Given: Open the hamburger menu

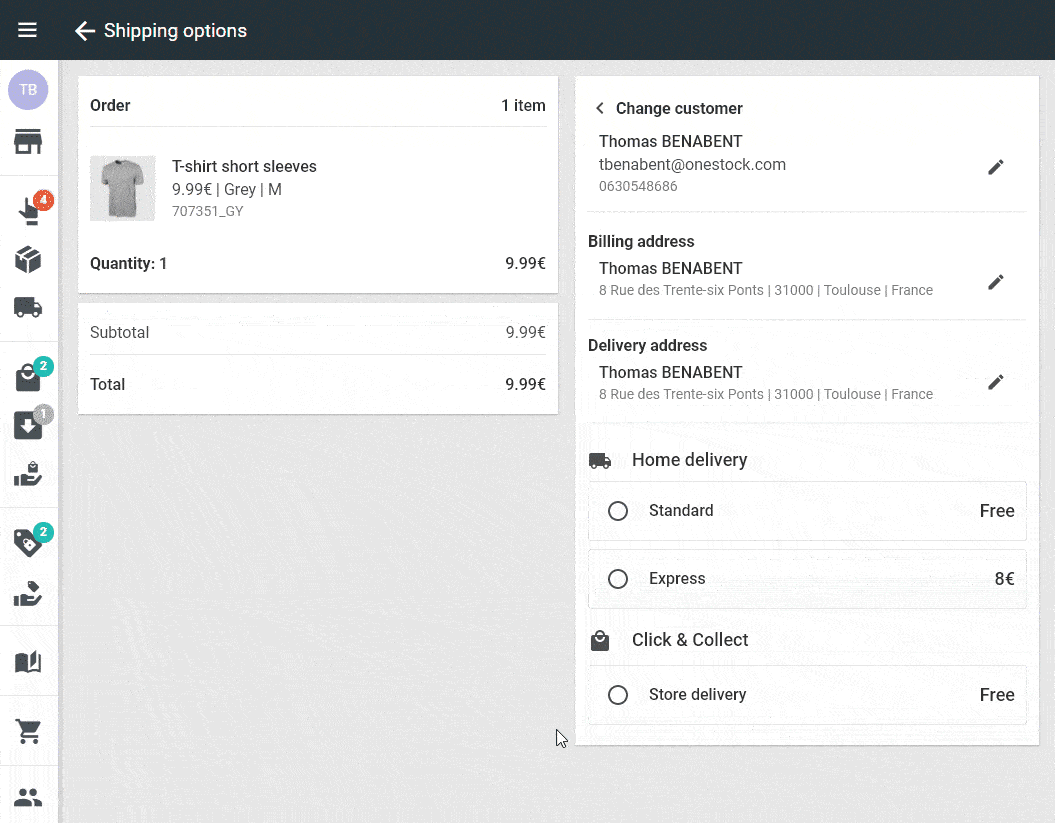Looking at the screenshot, I should point(27,30).
